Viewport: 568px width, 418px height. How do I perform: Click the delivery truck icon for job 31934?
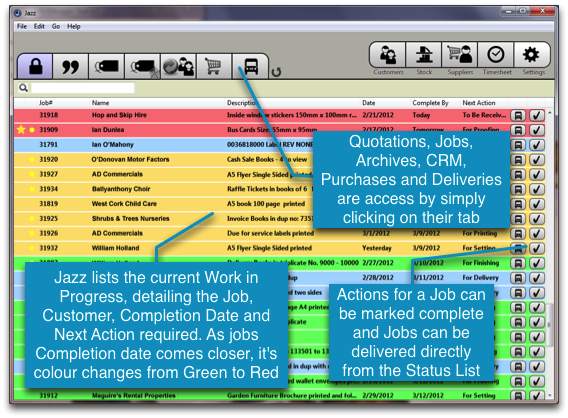pos(518,189)
